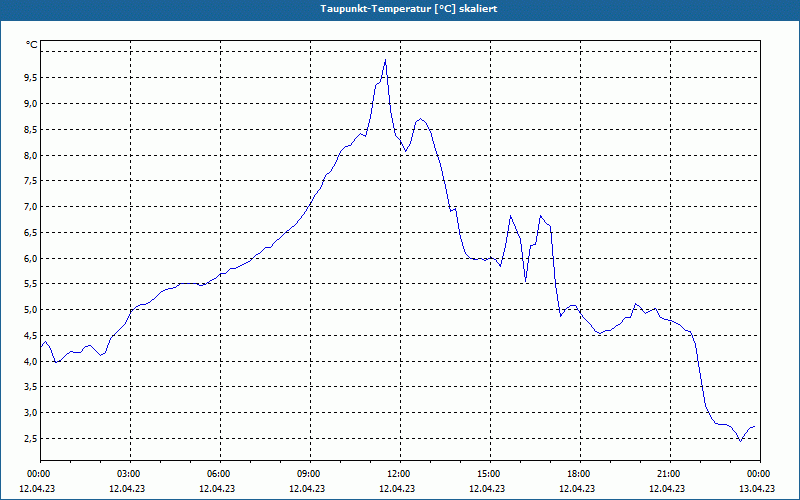Screen dimensions: 800x500
Task: Click the 5,0 y-axis value
Action: [x=31, y=310]
